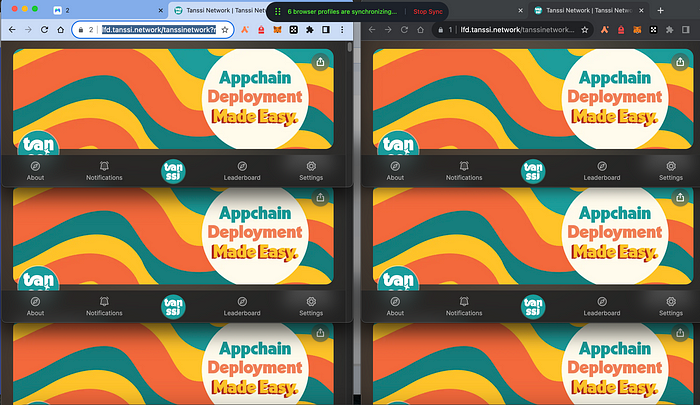Screen dimensions: 700x405
Task: Toggle side panel in right browser window
Action: pos(686,30)
